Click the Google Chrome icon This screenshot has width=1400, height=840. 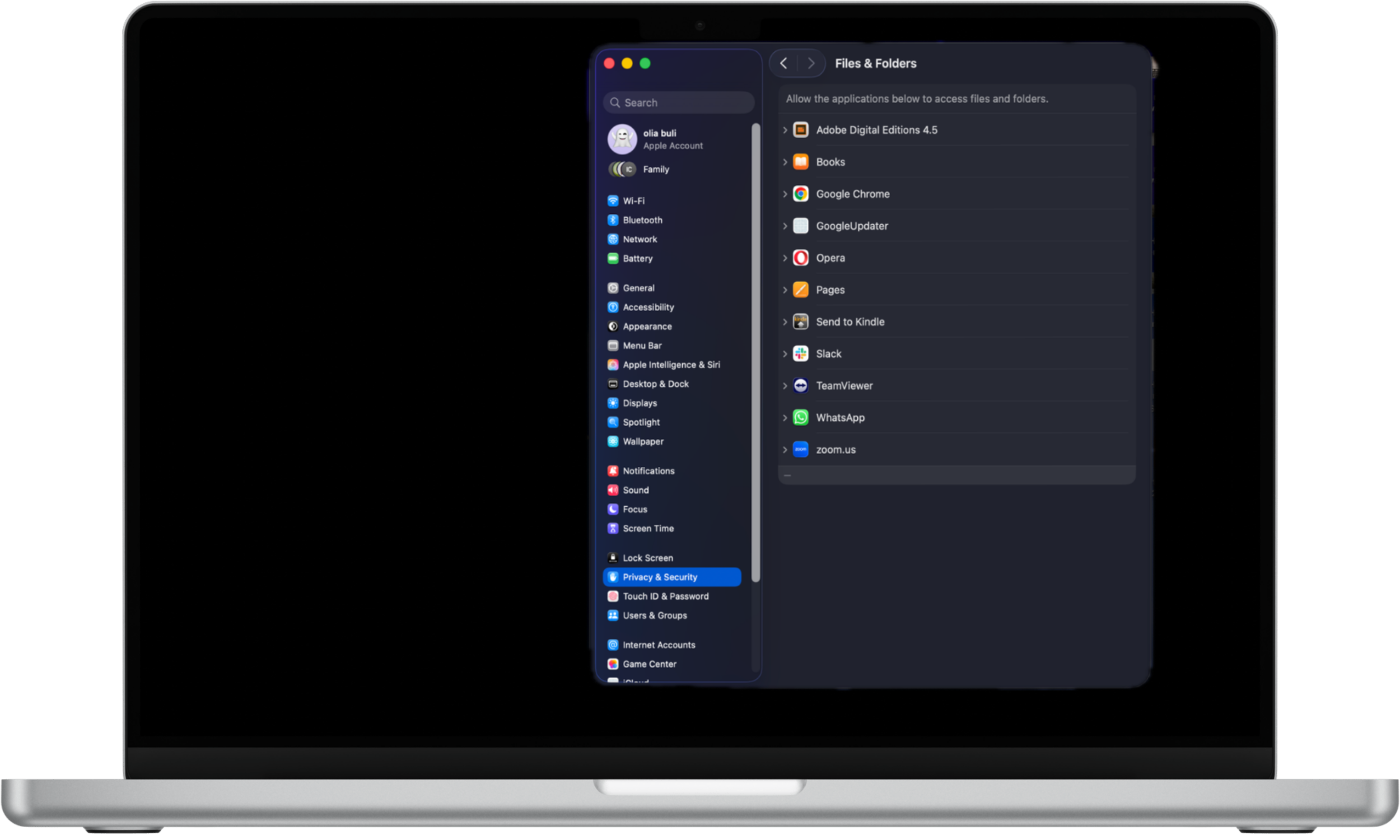(800, 194)
